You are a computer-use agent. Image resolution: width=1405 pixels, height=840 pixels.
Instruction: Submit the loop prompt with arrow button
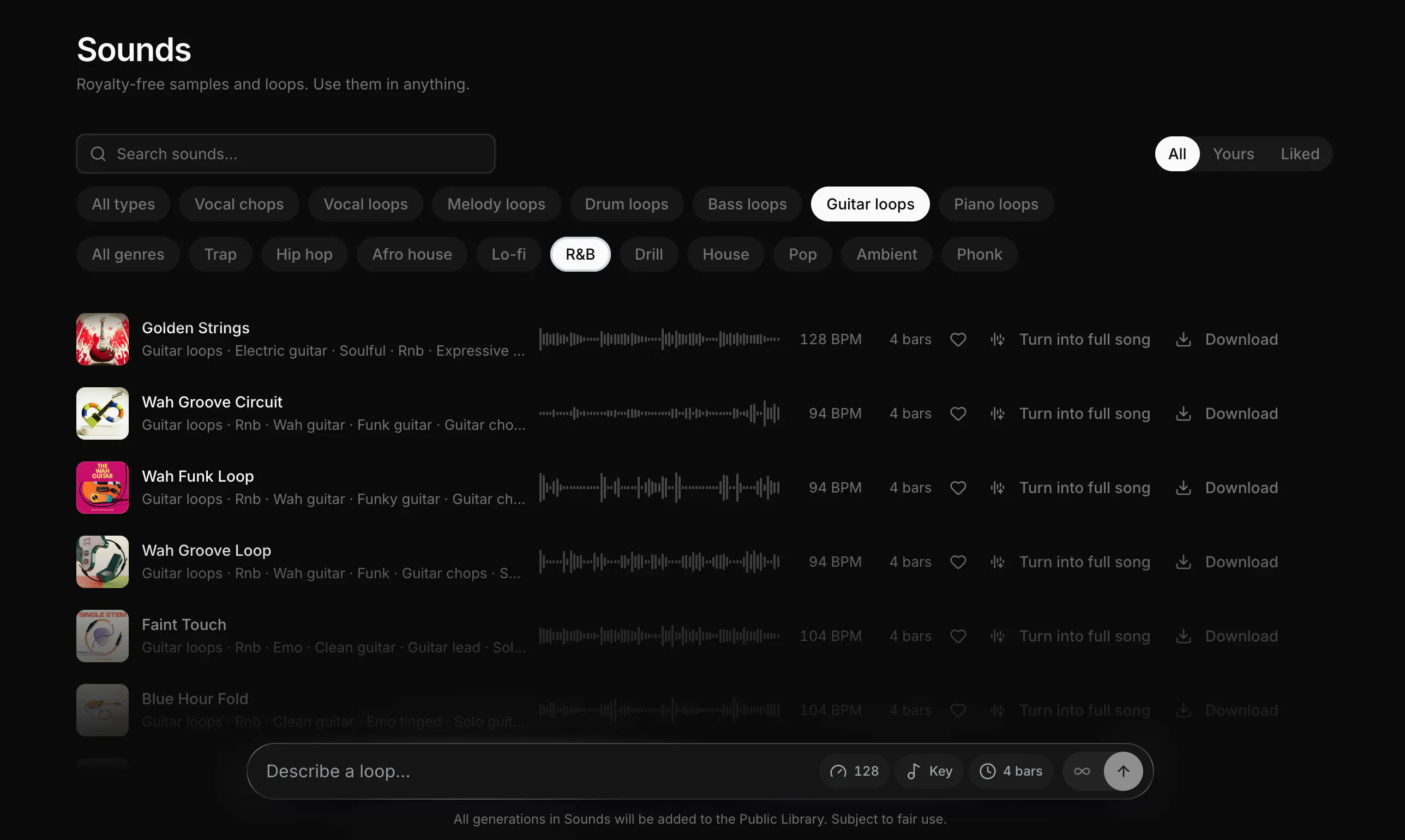tap(1123, 771)
